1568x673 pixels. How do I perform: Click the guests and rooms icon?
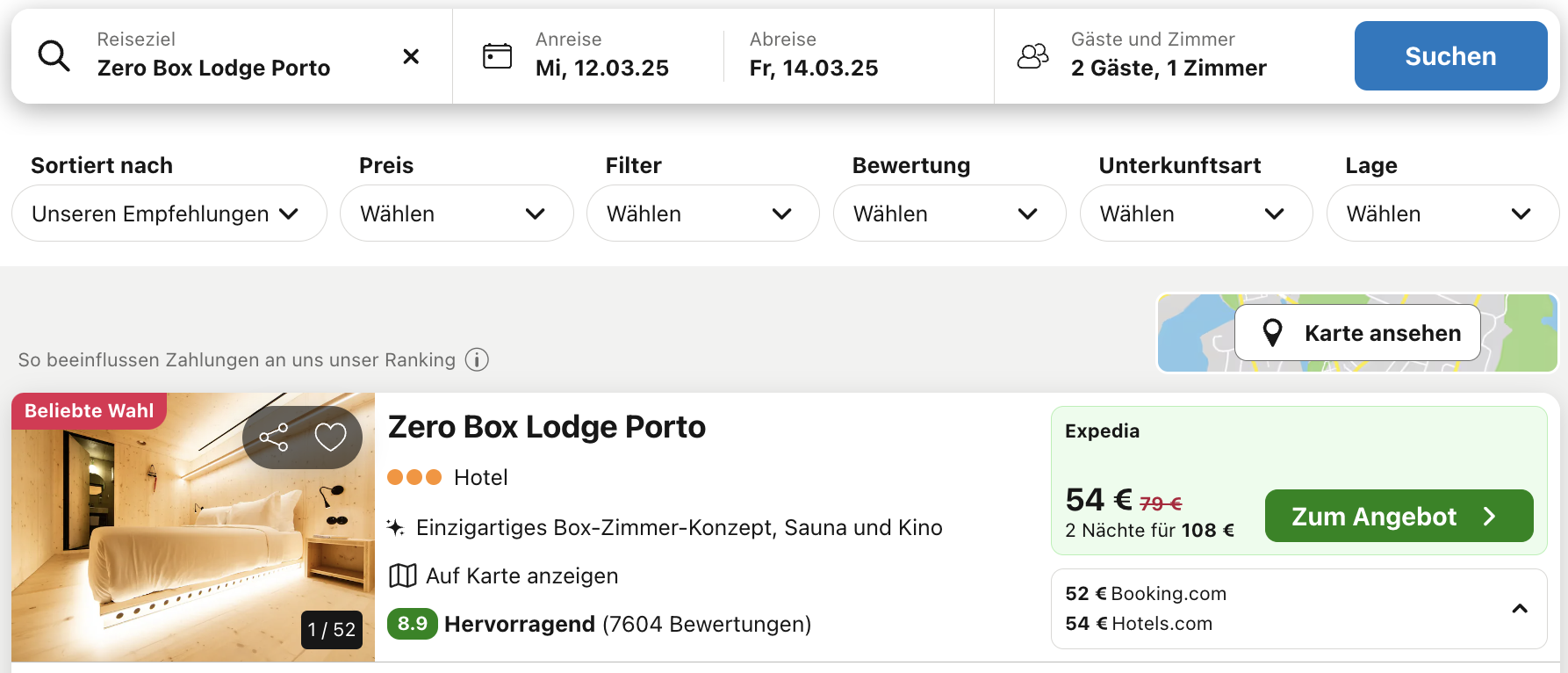(x=1032, y=56)
